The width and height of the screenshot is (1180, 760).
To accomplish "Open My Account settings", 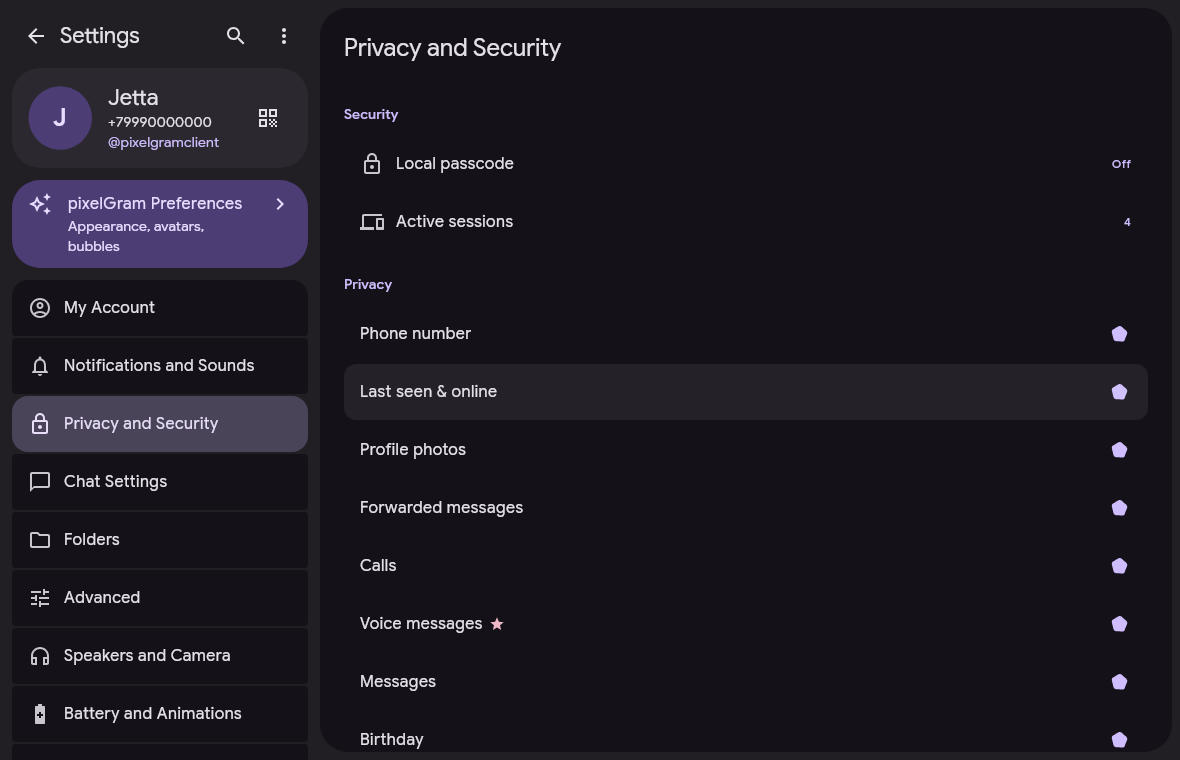I will tap(160, 308).
